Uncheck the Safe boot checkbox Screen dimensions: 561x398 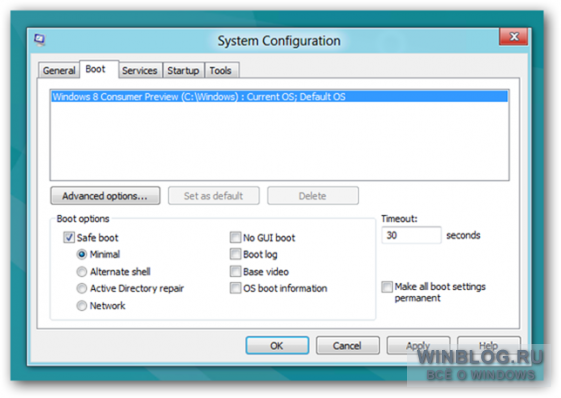(x=69, y=237)
